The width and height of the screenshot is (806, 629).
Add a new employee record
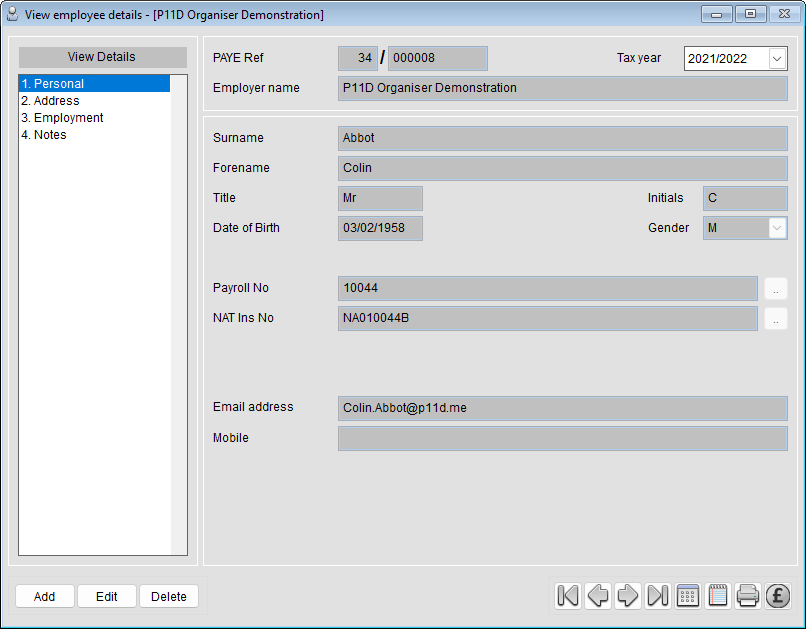point(44,595)
